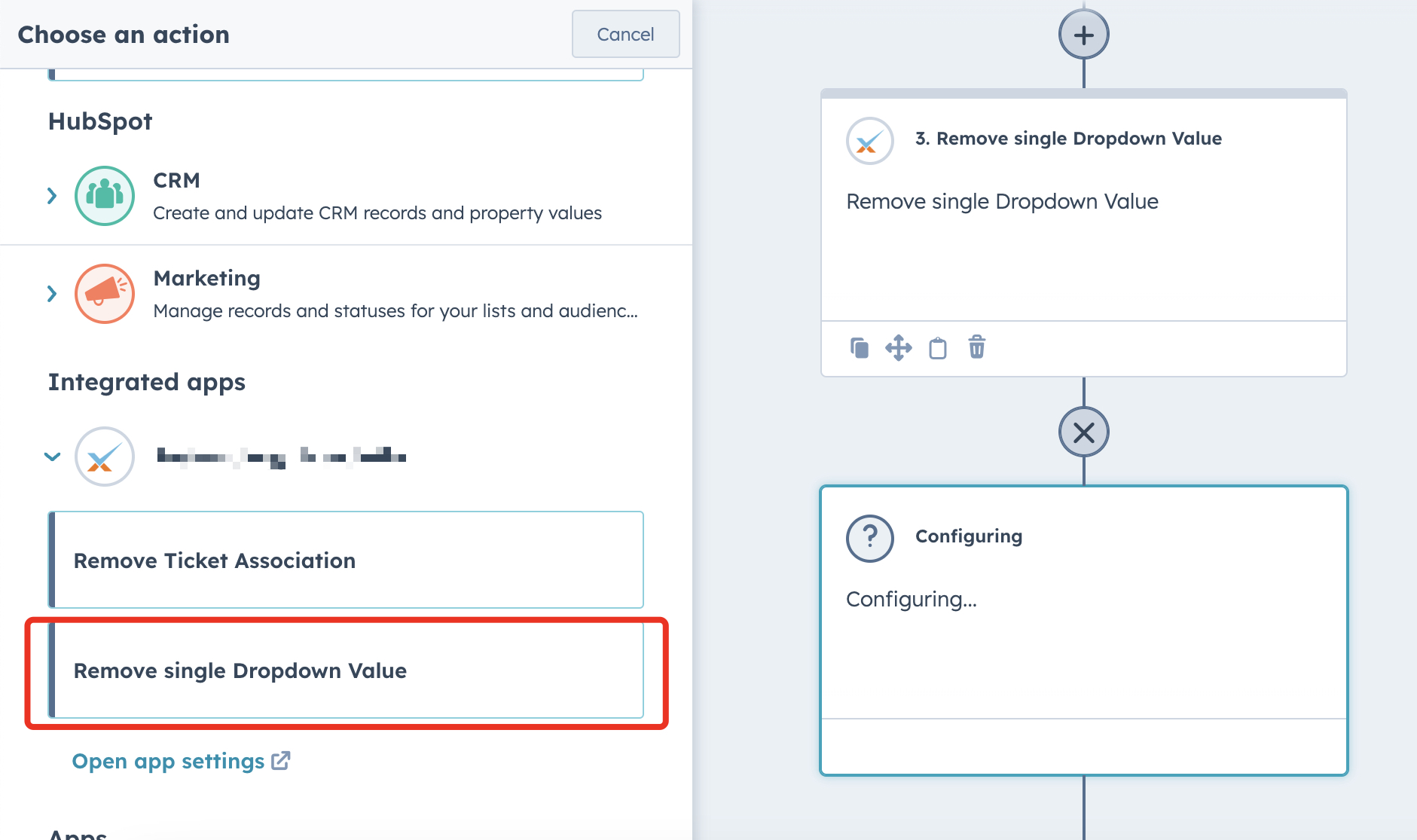Select the Integrated apps section heading
The image size is (1417, 840).
pos(146,381)
